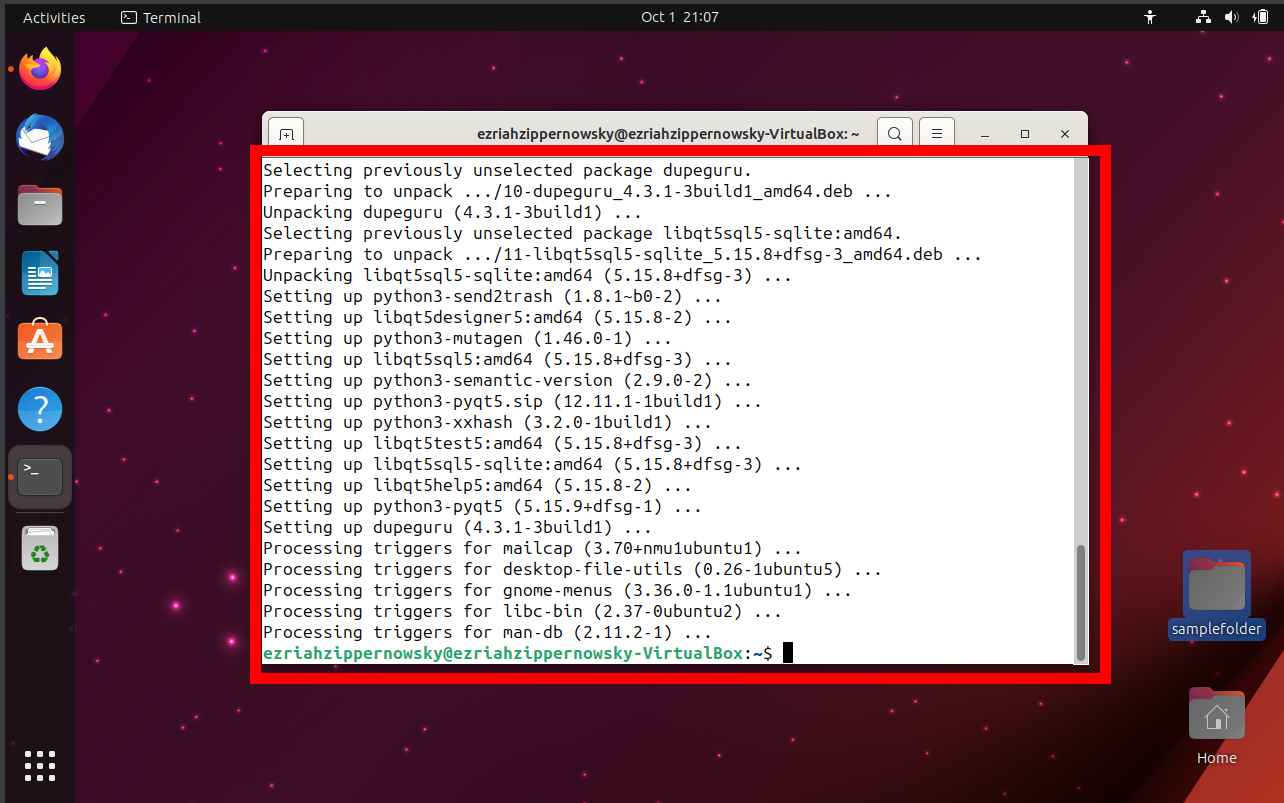This screenshot has height=803, width=1284.
Task: Click the accessibility icon in the top bar
Action: pyautogui.click(x=1150, y=16)
